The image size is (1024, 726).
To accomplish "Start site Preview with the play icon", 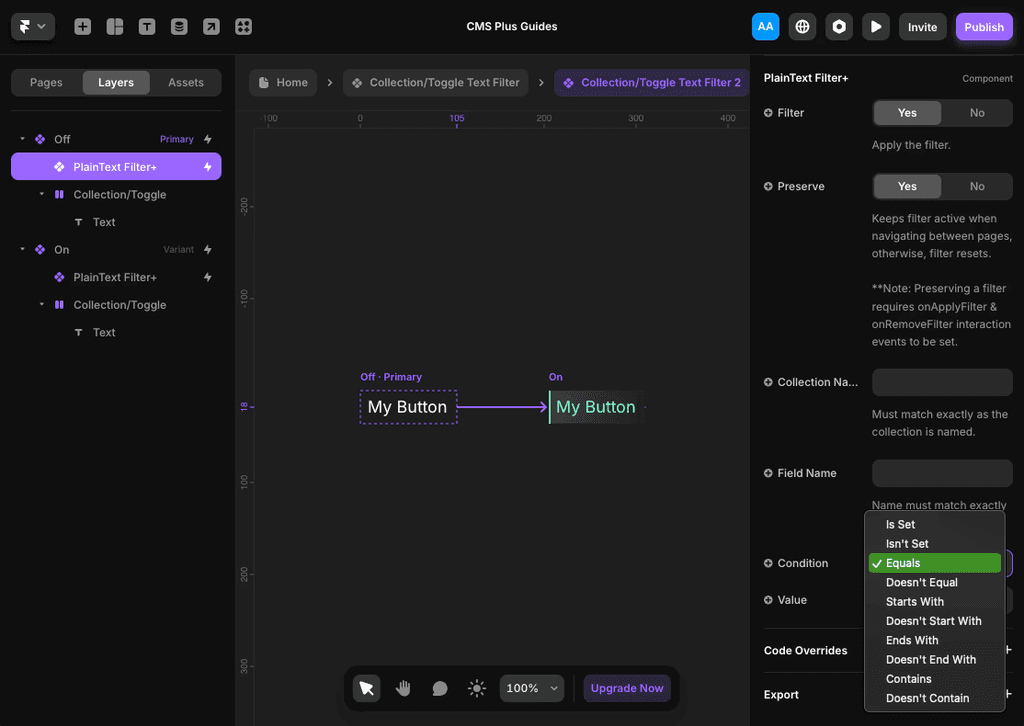I will [876, 26].
